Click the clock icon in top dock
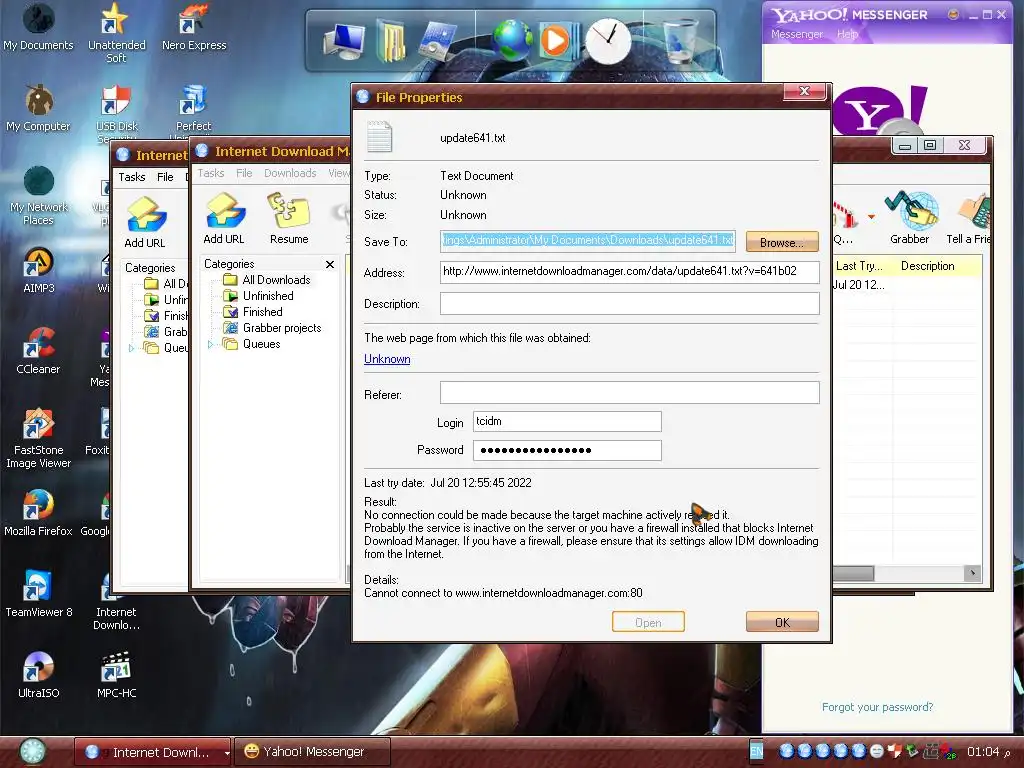 [608, 40]
